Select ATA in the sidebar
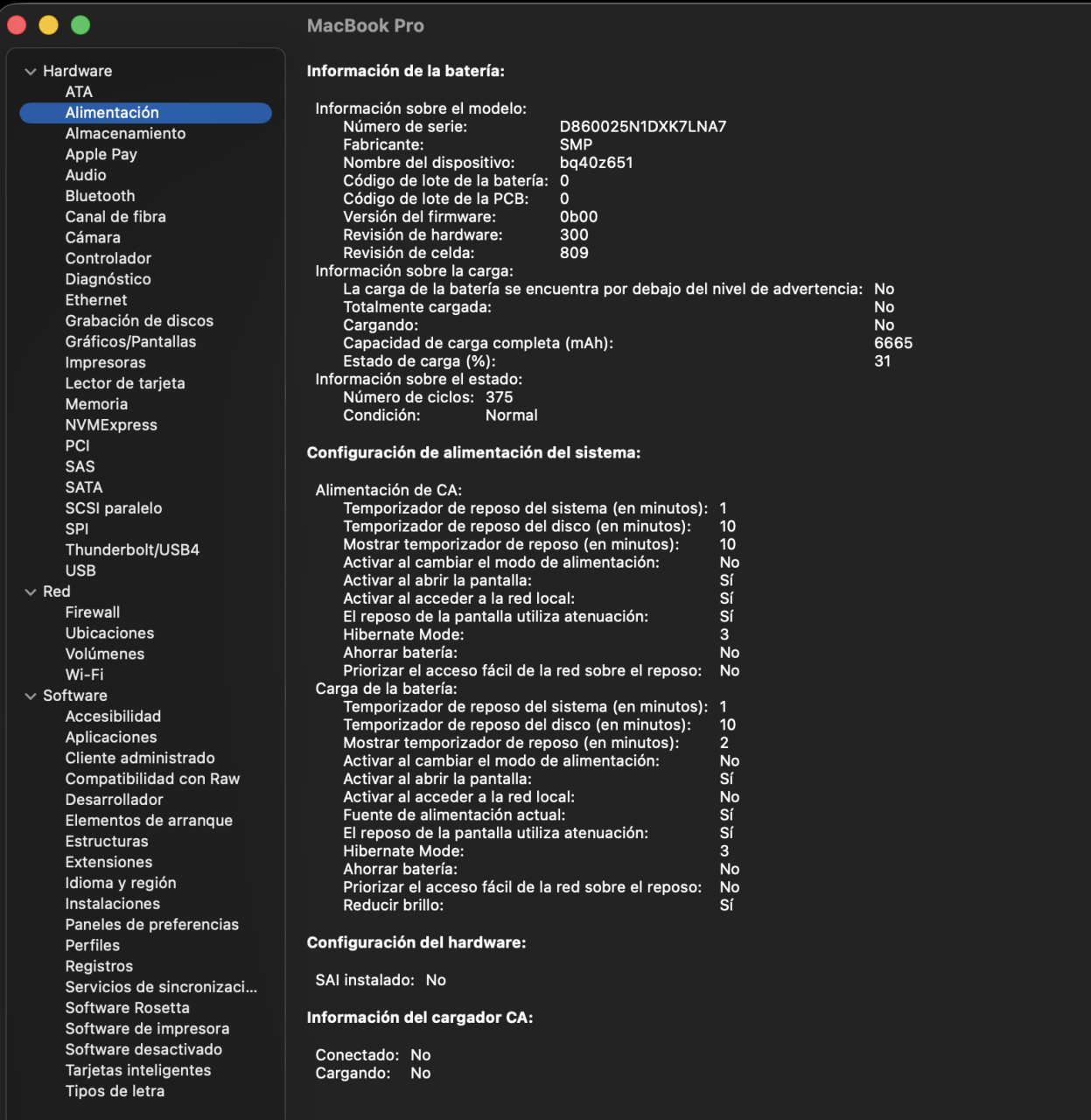The image size is (1091, 1120). (79, 92)
